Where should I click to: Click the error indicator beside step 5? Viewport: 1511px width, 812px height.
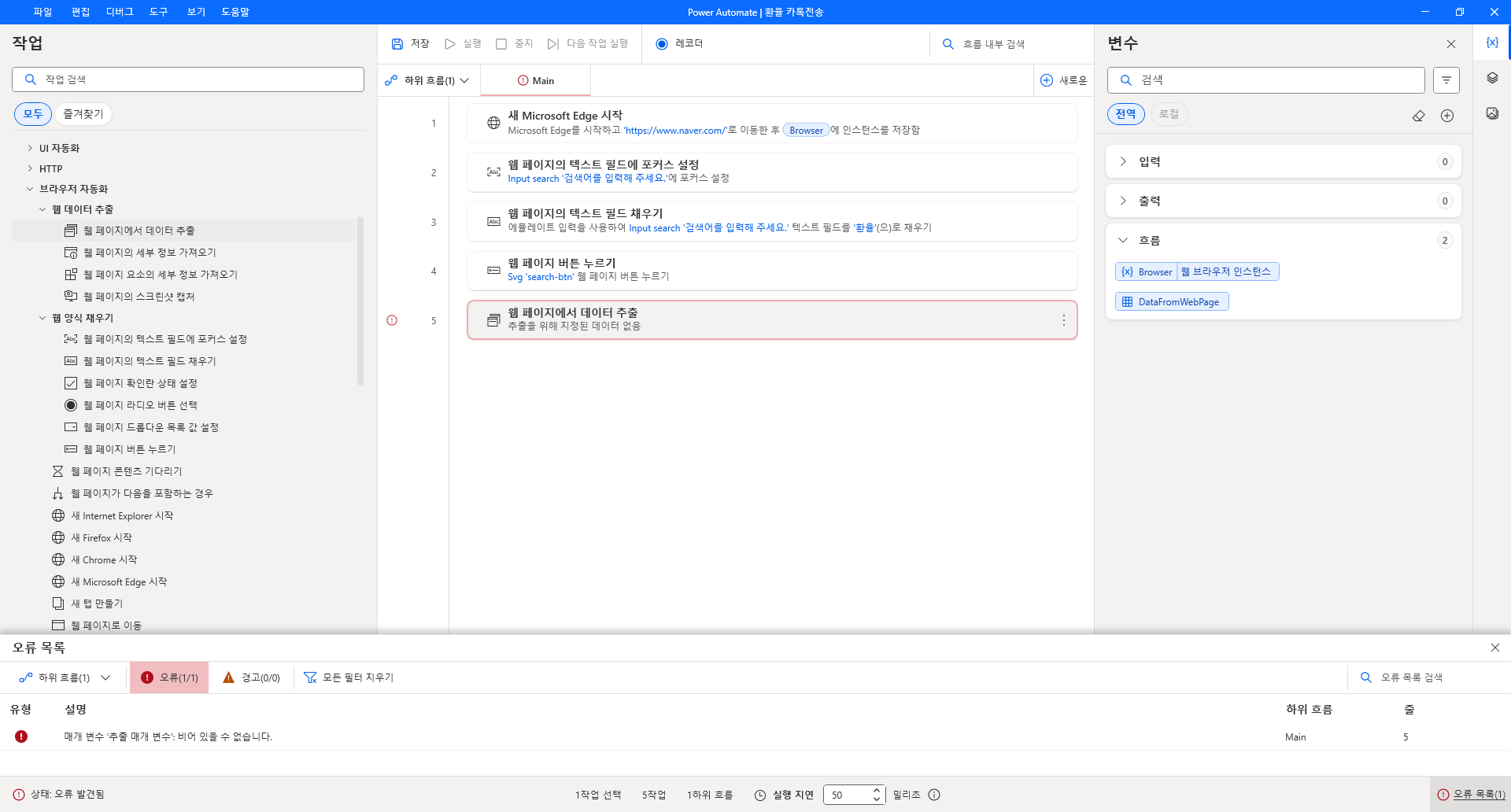pos(392,320)
